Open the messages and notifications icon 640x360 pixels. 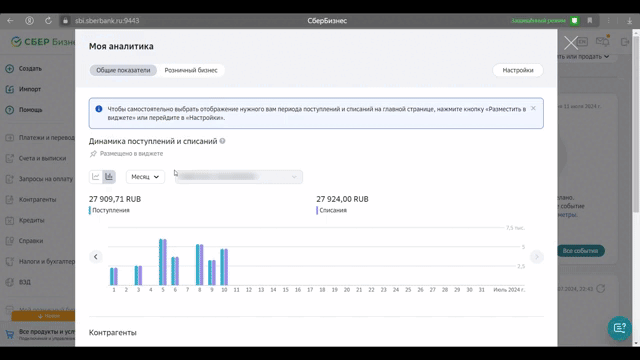click(x=602, y=41)
